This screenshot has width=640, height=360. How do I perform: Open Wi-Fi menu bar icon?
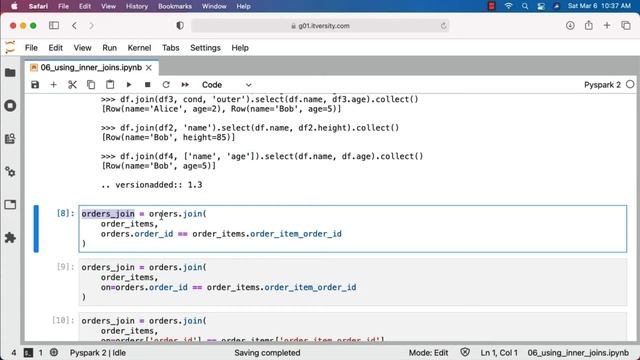(508, 6)
